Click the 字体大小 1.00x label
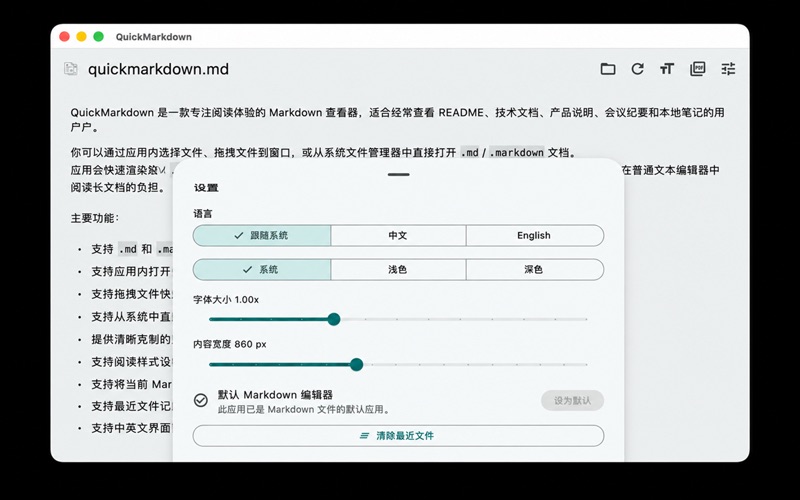 click(226, 299)
